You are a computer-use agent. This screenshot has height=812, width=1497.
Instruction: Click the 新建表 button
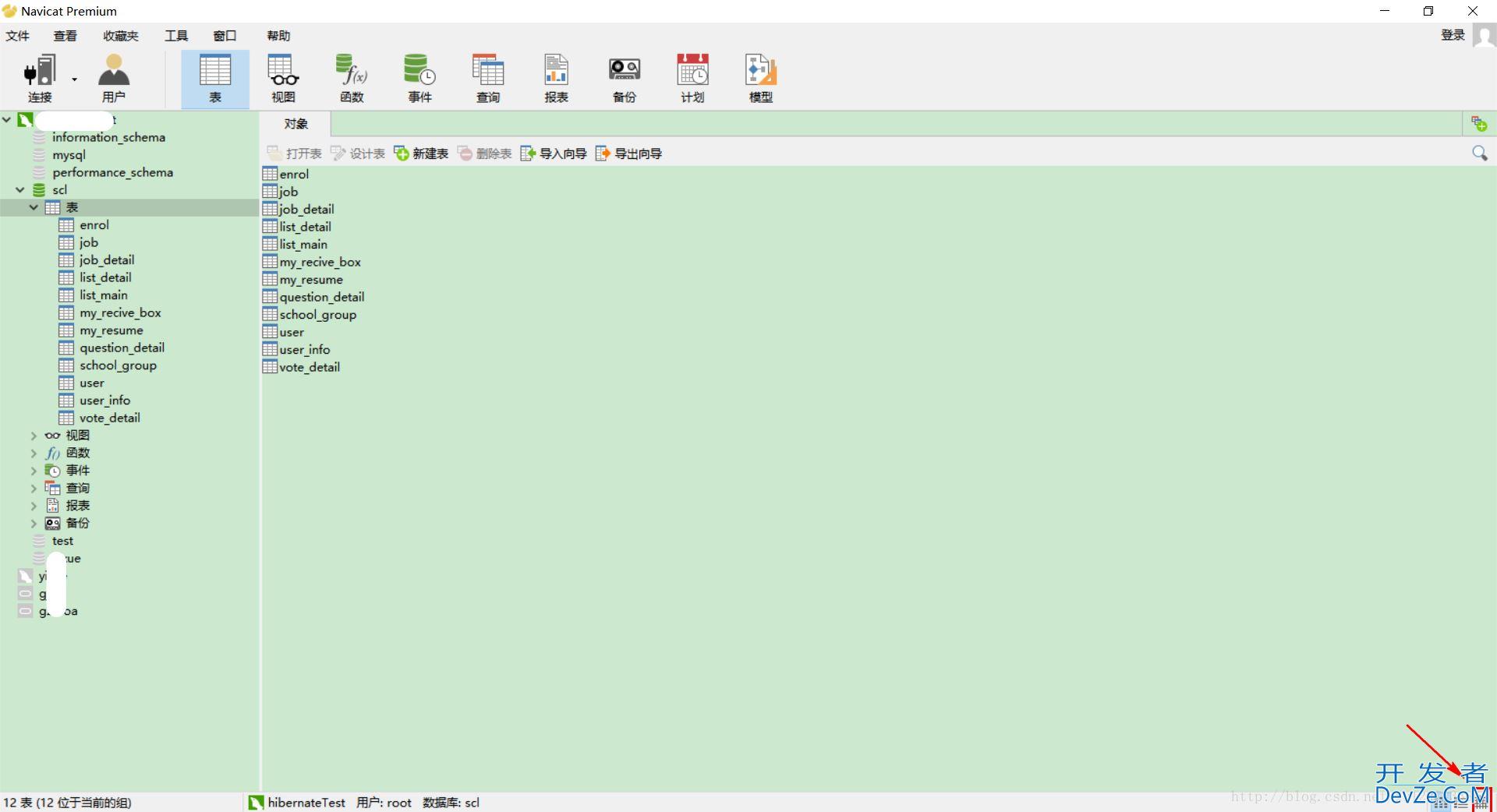[421, 154]
